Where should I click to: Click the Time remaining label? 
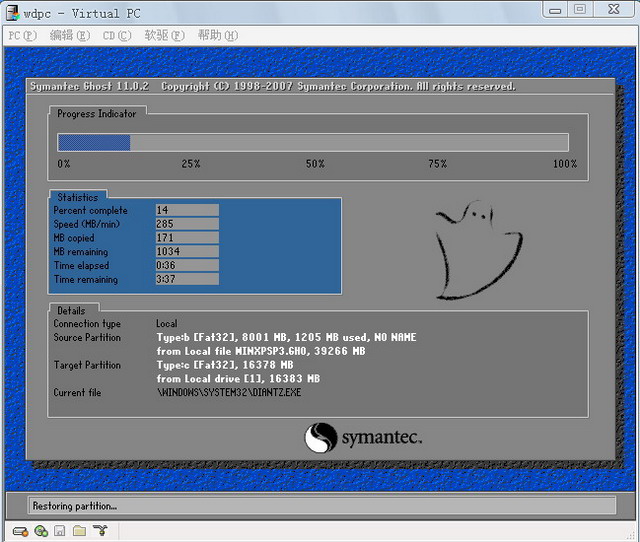click(86, 280)
